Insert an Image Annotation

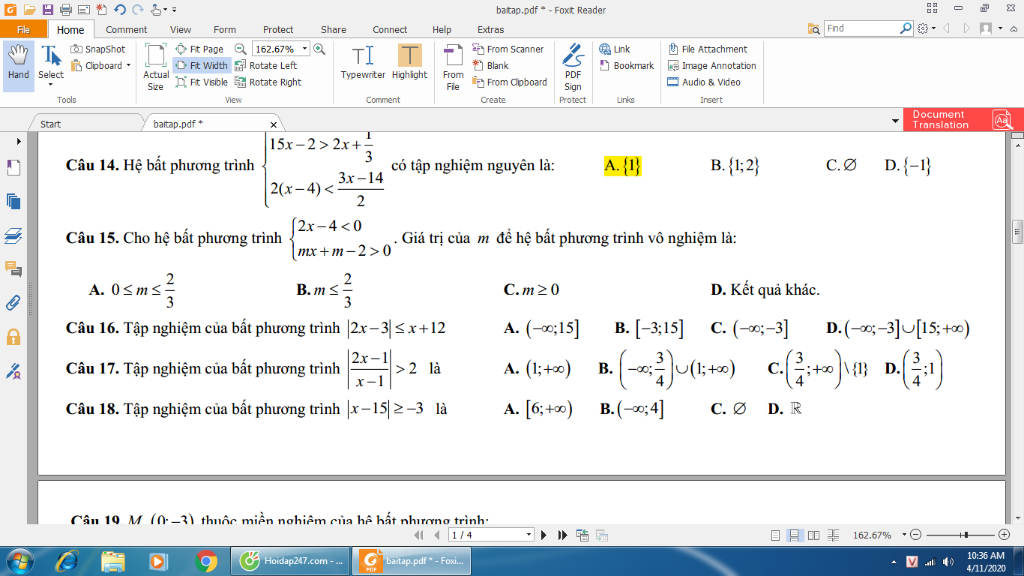pyautogui.click(x=712, y=65)
